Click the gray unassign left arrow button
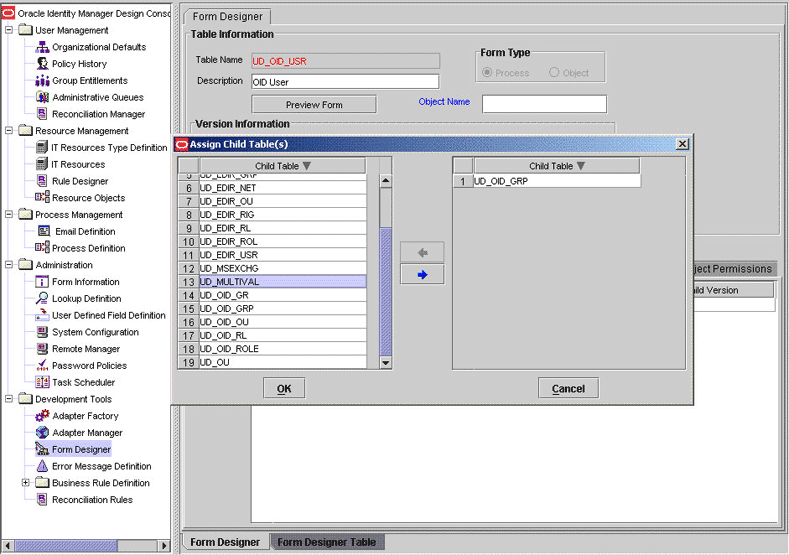This screenshot has height=555, width=789. click(422, 253)
